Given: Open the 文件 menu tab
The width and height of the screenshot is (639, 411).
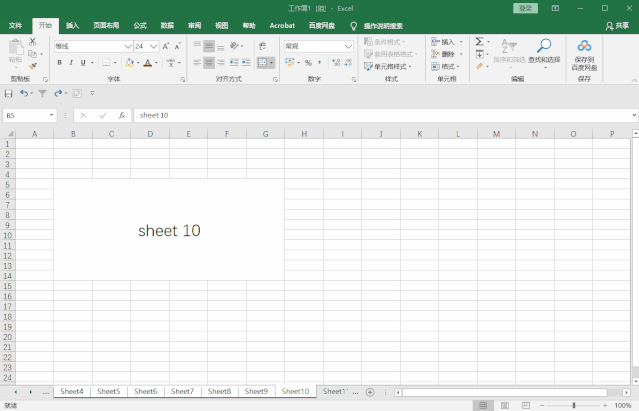Looking at the screenshot, I should point(15,26).
